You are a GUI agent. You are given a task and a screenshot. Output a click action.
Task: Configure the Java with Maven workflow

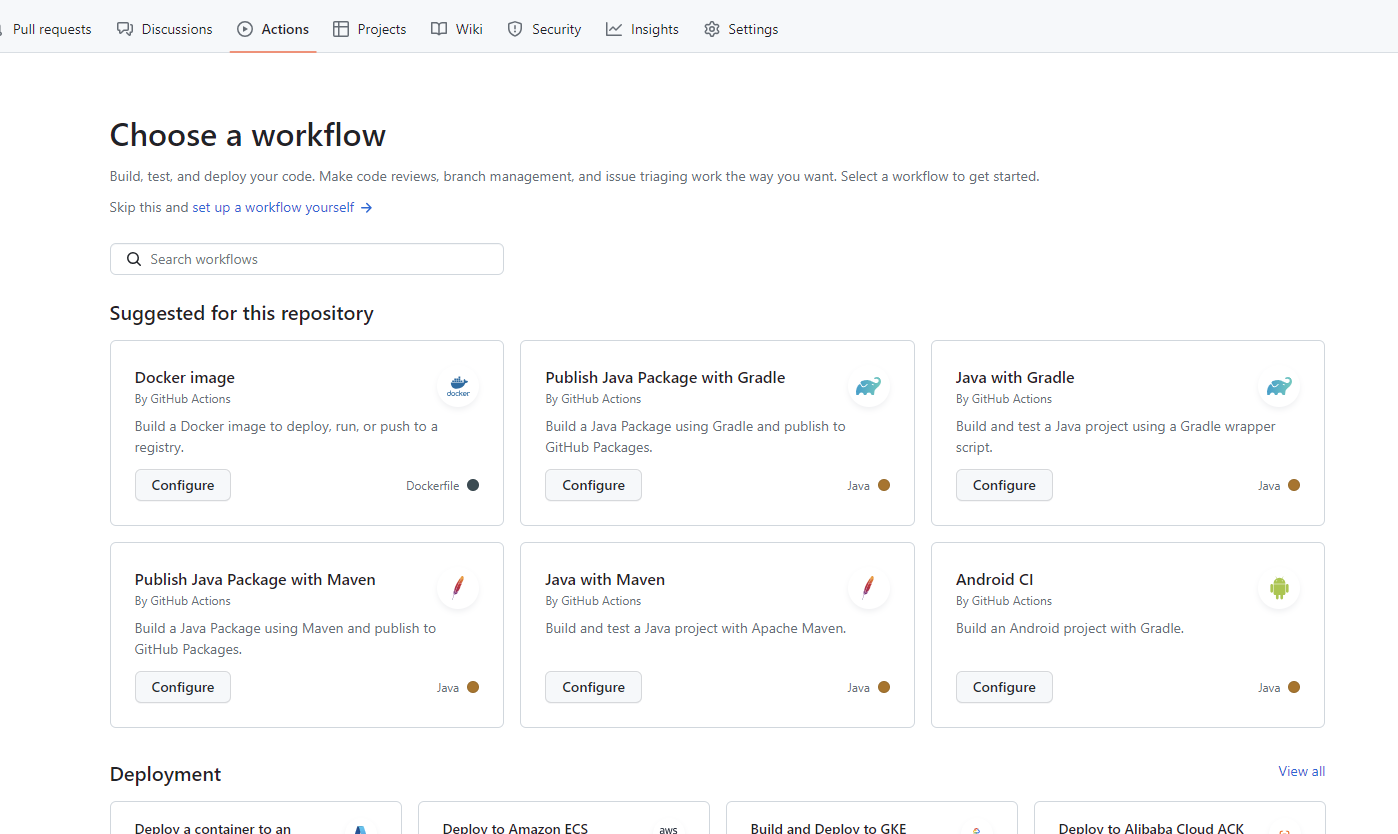(x=593, y=687)
